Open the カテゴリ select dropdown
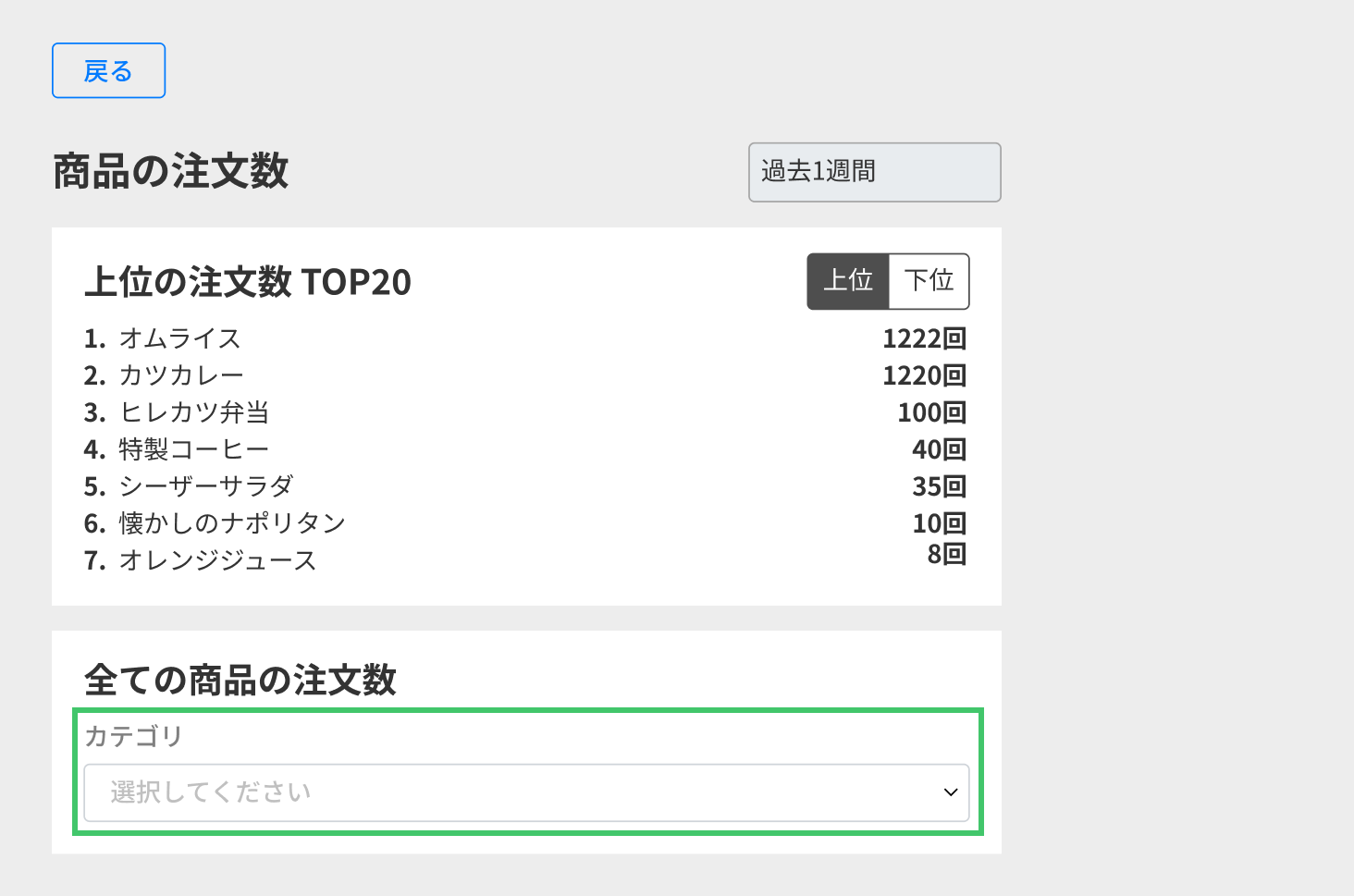This screenshot has height=896, width=1354. tap(525, 792)
